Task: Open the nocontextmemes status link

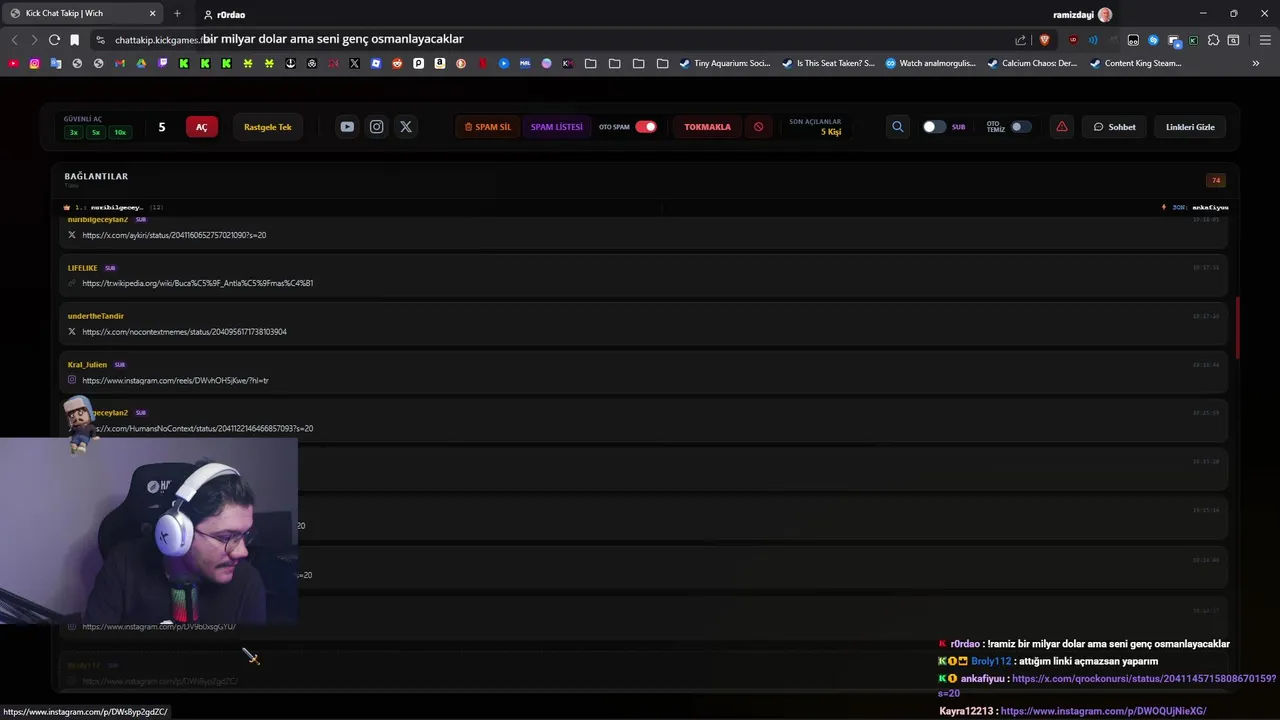Action: 184,332
